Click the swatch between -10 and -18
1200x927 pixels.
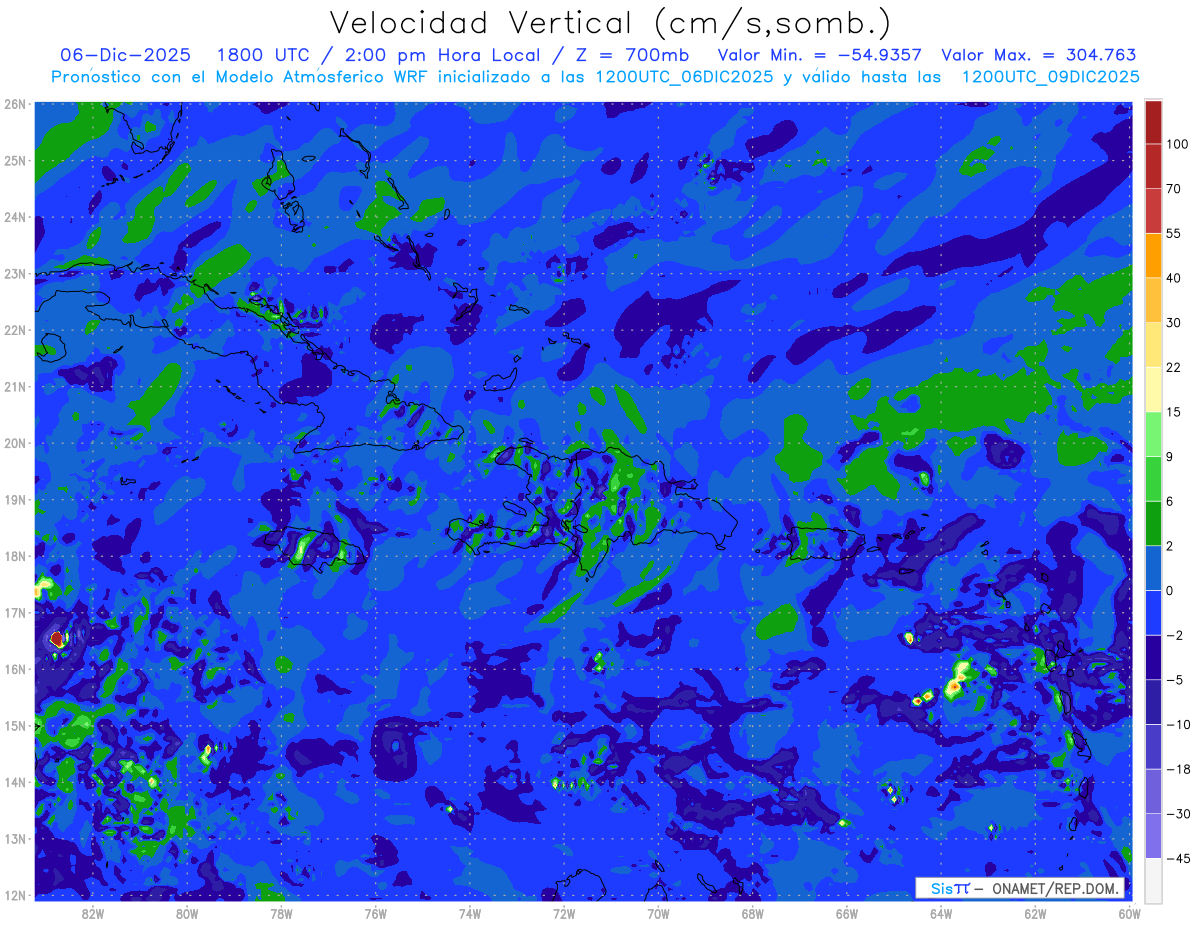[x=1153, y=746]
